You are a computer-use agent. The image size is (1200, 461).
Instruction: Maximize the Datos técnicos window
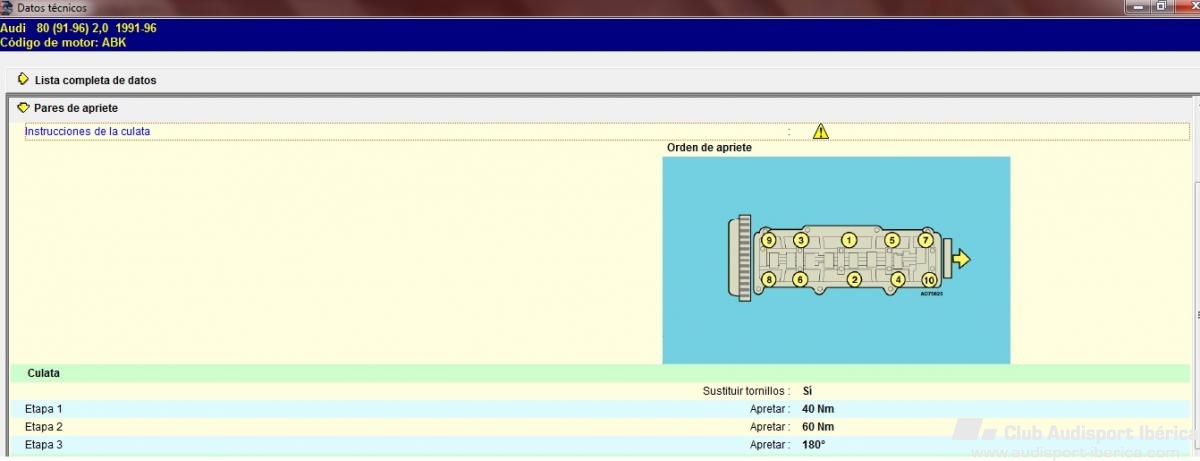(1161, 6)
